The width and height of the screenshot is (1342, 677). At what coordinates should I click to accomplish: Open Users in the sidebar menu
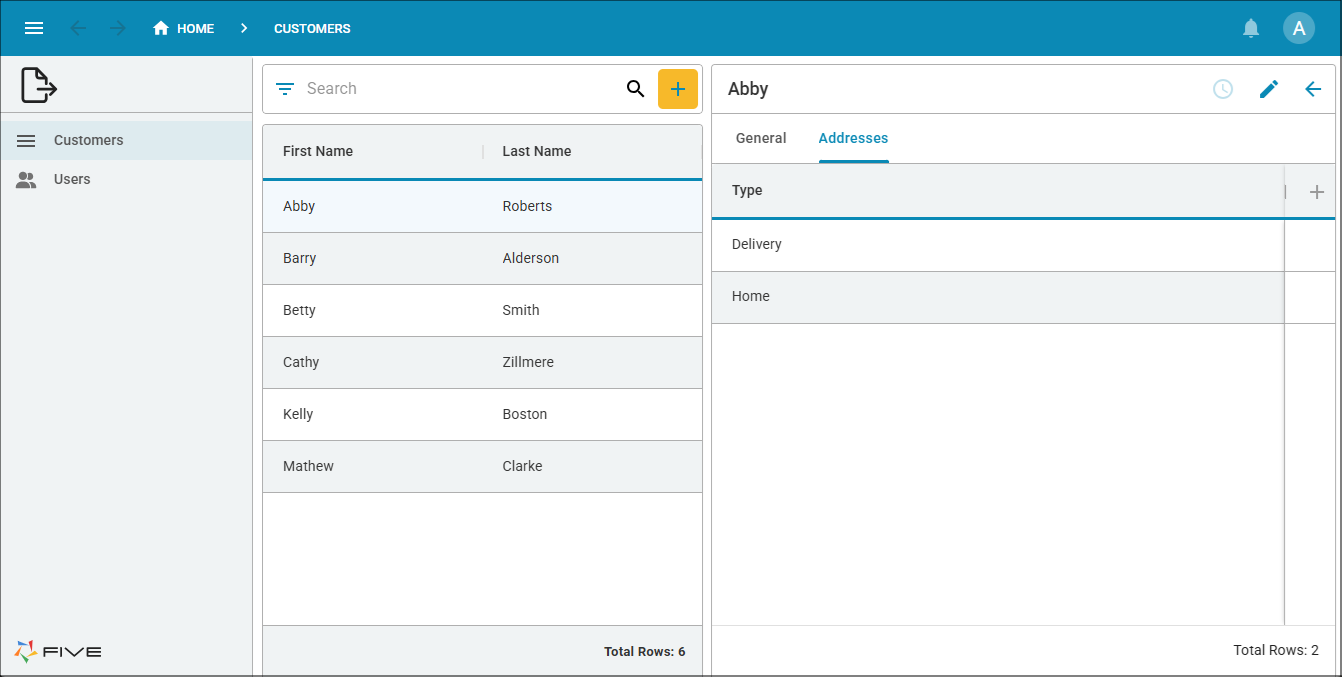pos(72,179)
